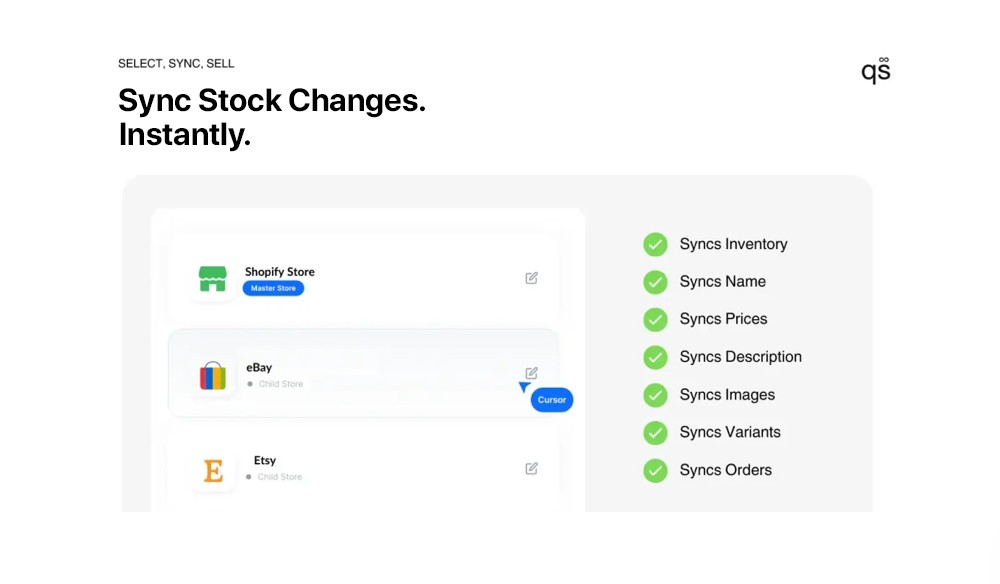Click the Shopify Store storefront icon

211,278
